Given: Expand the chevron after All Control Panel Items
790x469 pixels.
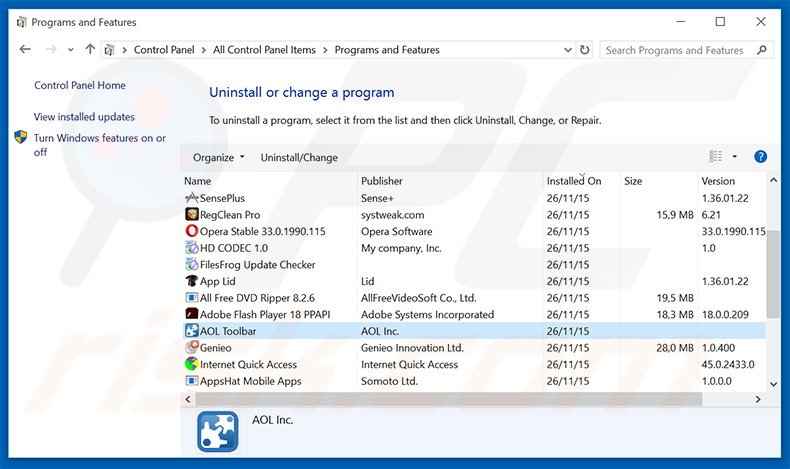Looking at the screenshot, I should point(325,50).
